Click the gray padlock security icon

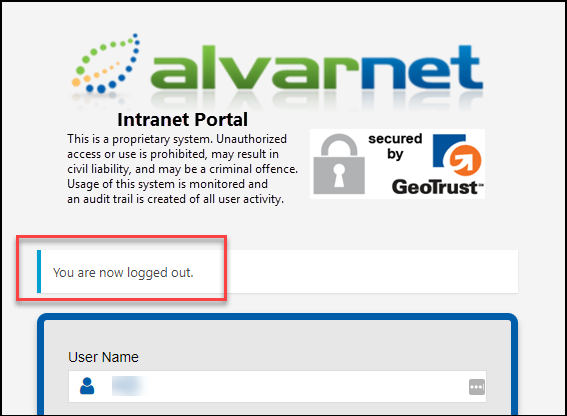339,164
